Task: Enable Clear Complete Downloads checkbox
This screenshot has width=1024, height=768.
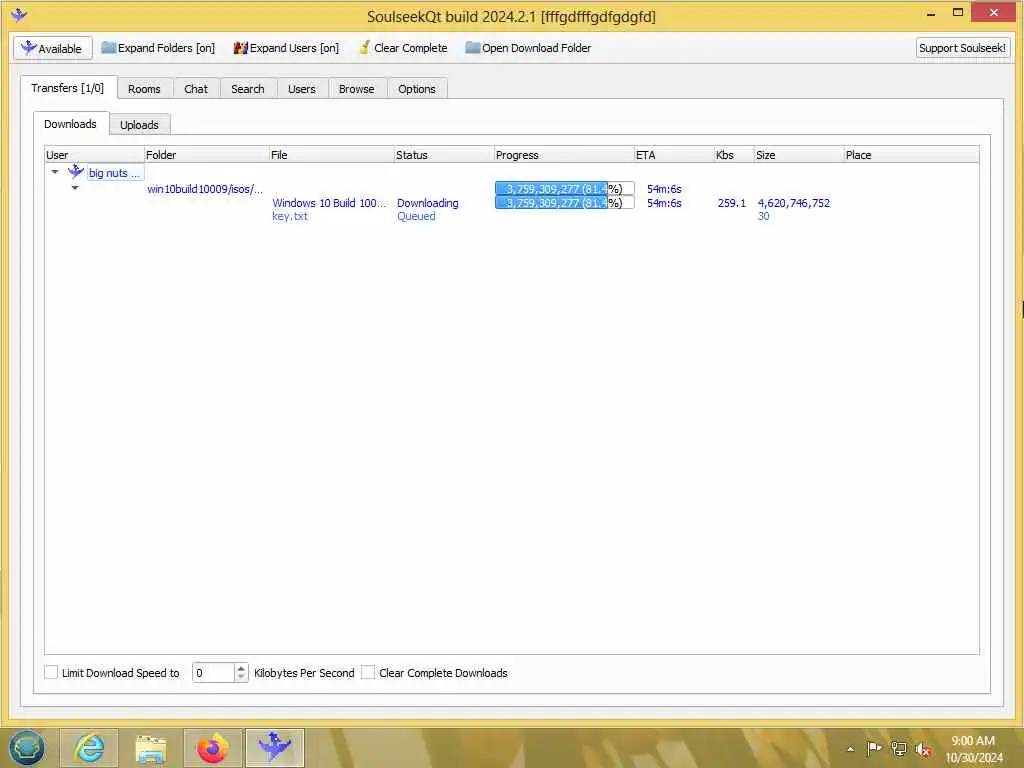Action: pyautogui.click(x=368, y=672)
